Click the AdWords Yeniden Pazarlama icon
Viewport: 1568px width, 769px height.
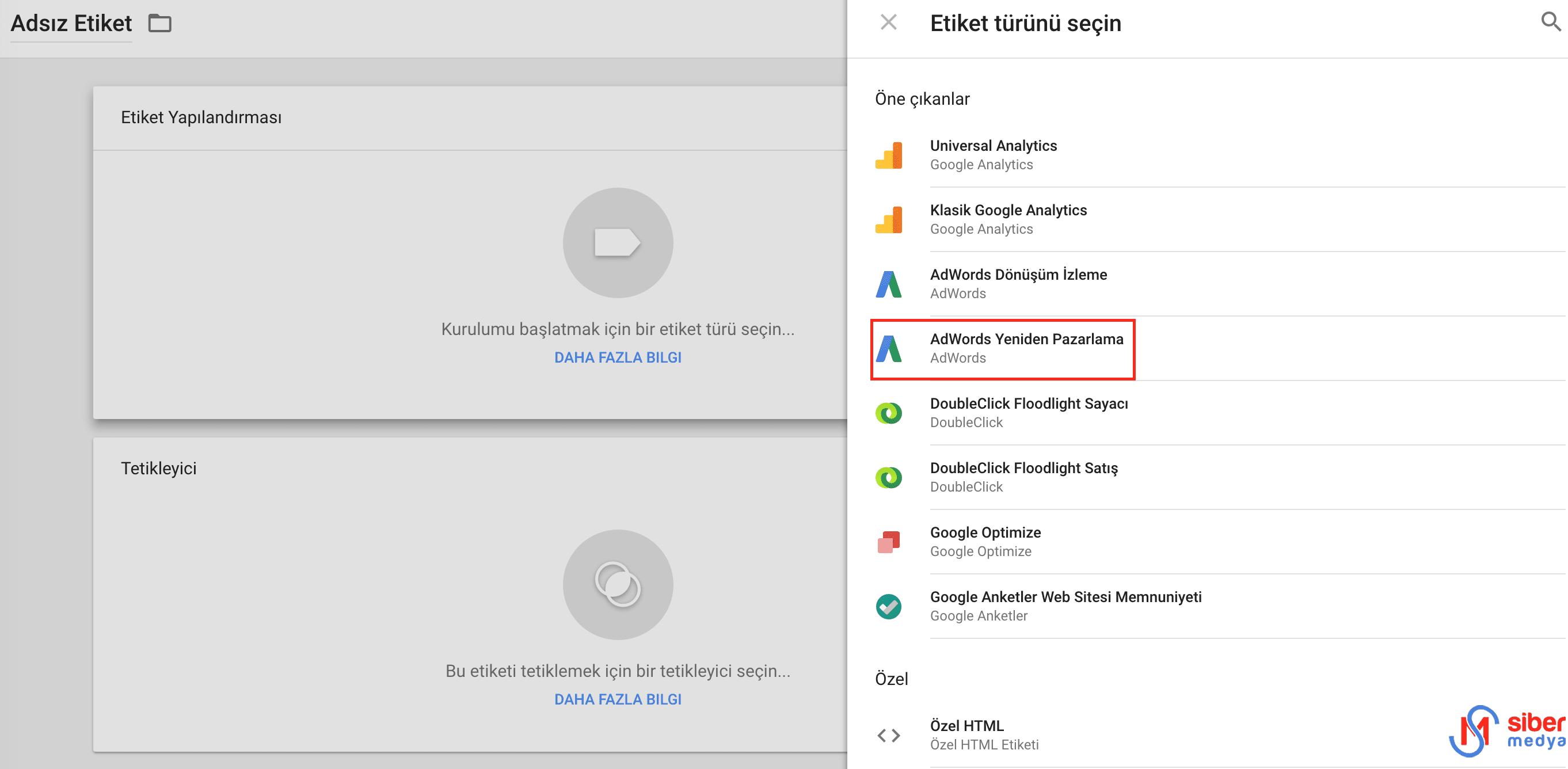(889, 348)
